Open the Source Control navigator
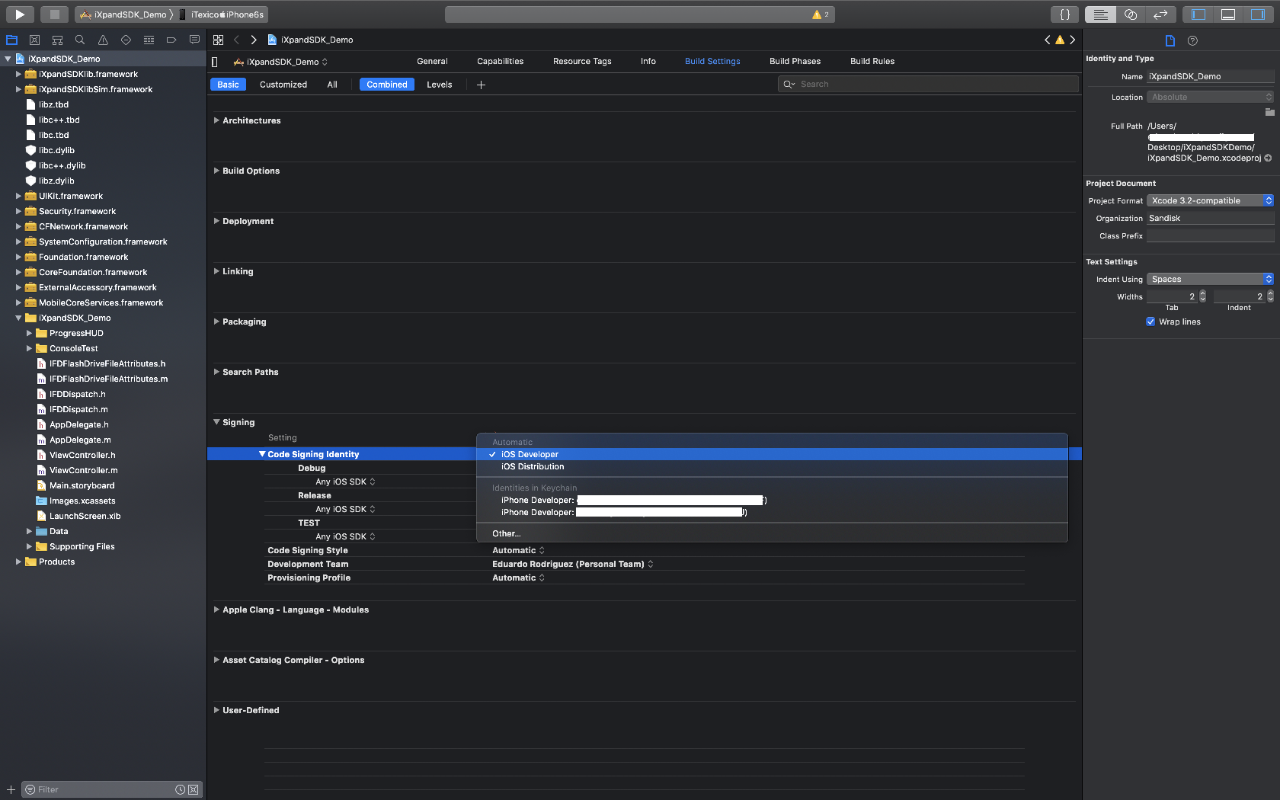The image size is (1280, 800). click(x=34, y=40)
